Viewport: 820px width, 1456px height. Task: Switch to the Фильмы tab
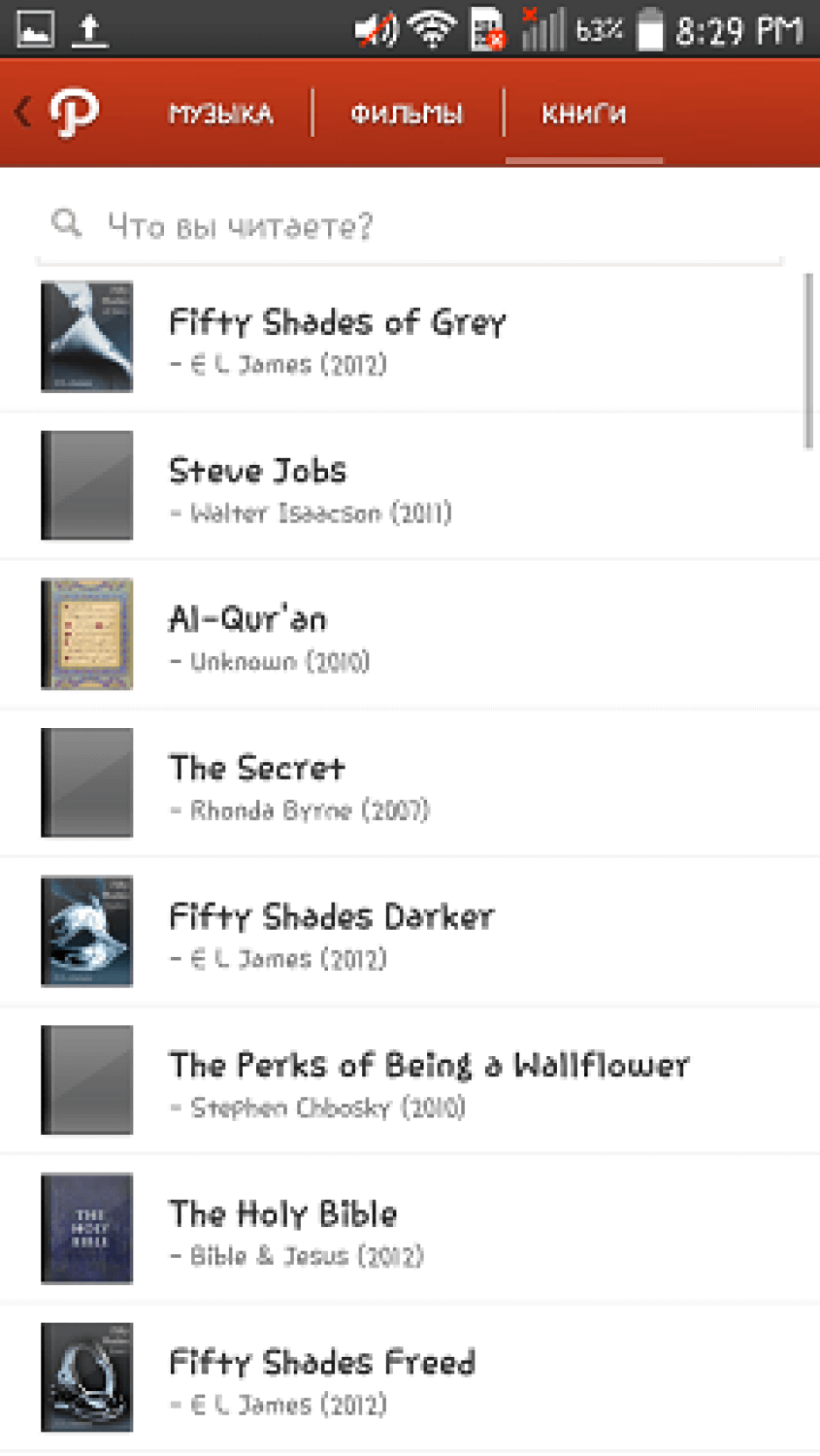[407, 115]
